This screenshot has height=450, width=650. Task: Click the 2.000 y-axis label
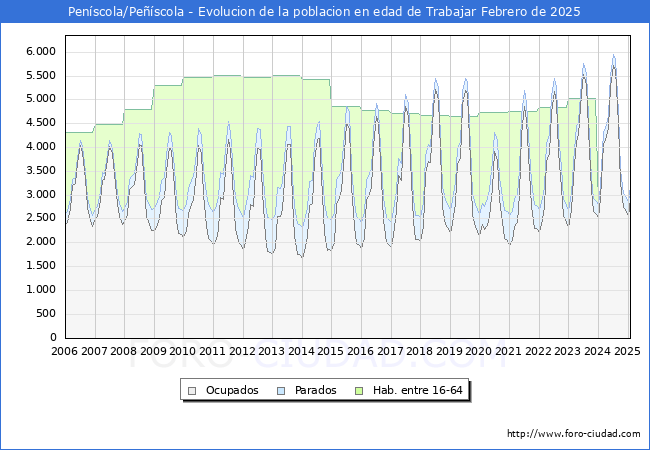(41, 242)
